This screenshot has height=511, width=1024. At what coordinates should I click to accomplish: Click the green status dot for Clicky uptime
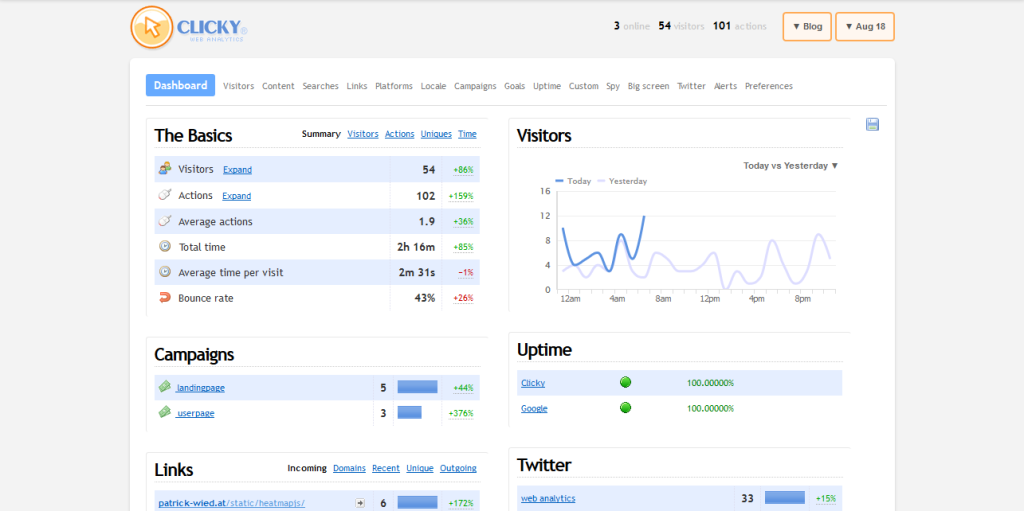click(625, 382)
